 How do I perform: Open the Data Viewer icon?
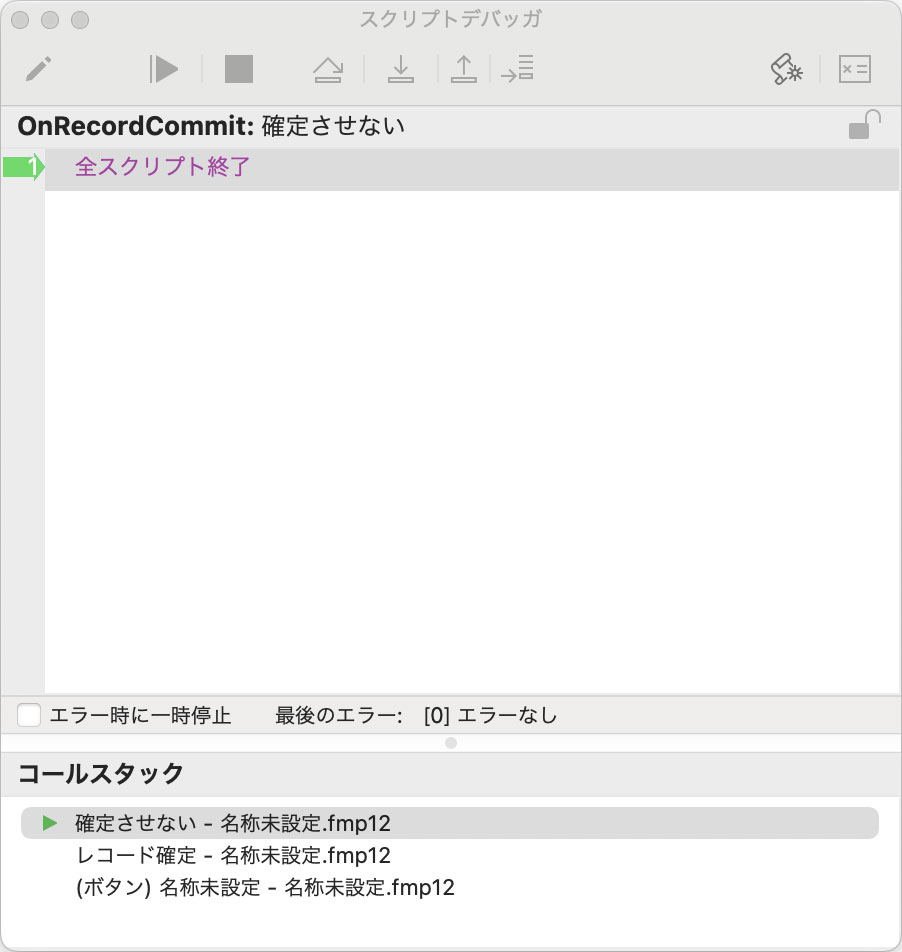tap(855, 69)
